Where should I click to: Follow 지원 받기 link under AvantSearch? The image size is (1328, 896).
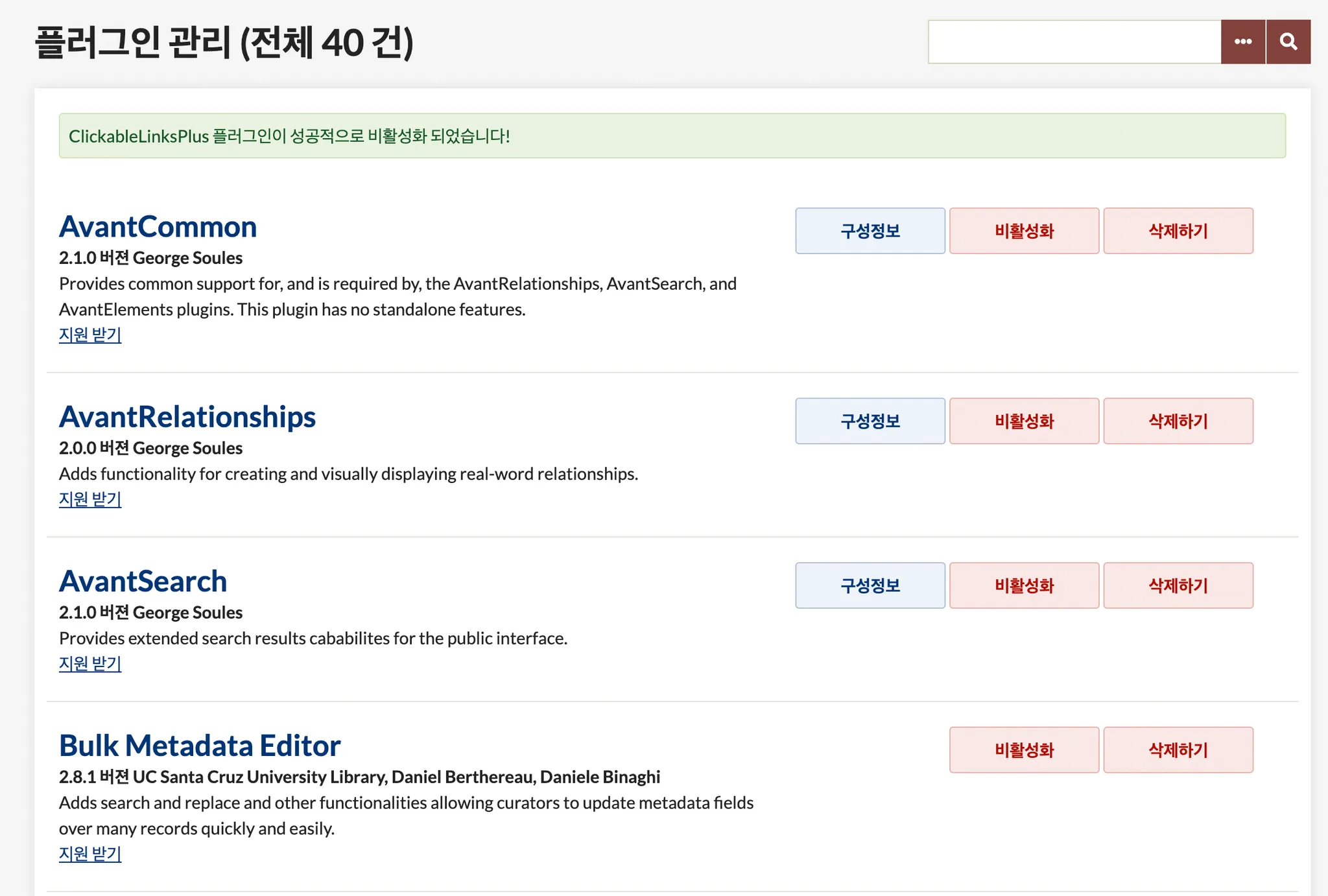90,664
